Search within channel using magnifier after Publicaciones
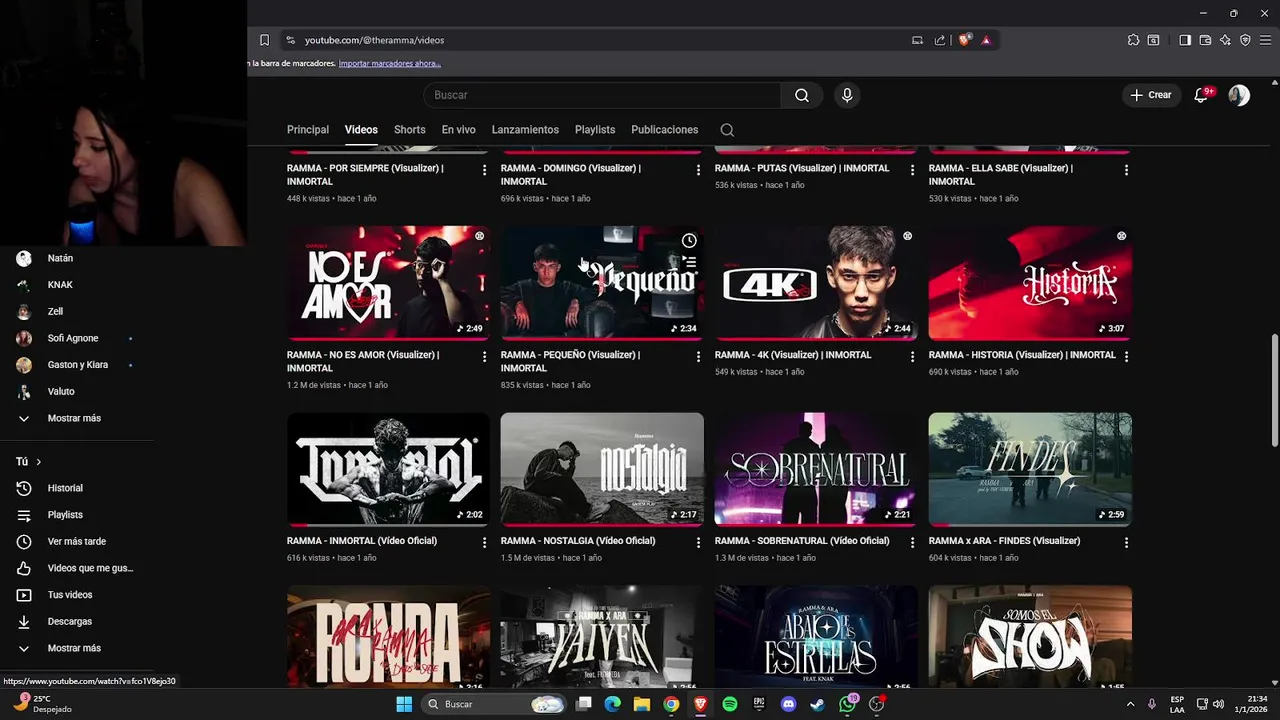 pos(727,130)
